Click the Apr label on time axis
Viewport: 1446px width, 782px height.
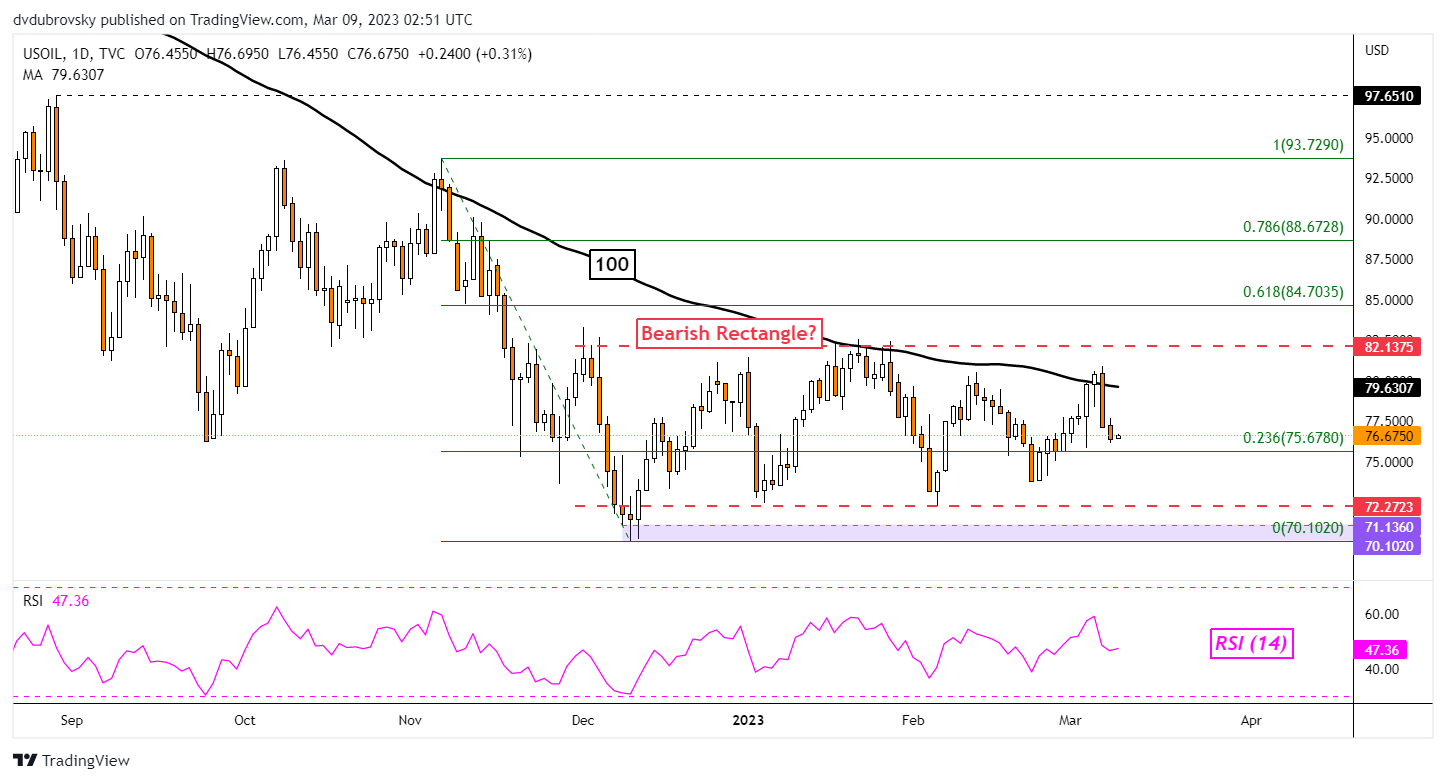[1250, 720]
